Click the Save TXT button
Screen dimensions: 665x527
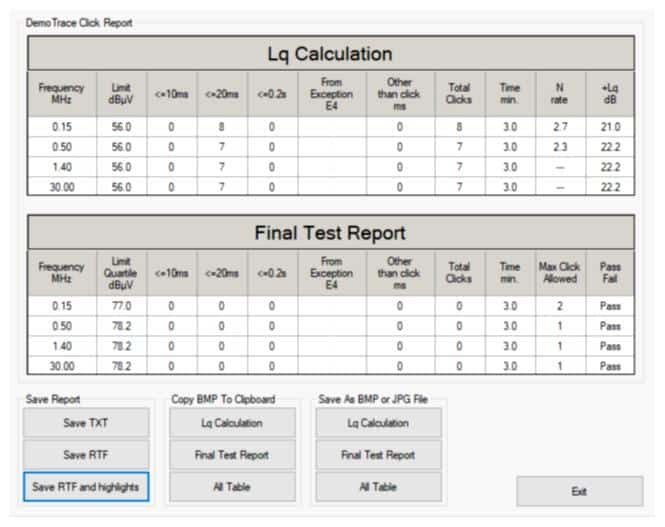[86, 423]
